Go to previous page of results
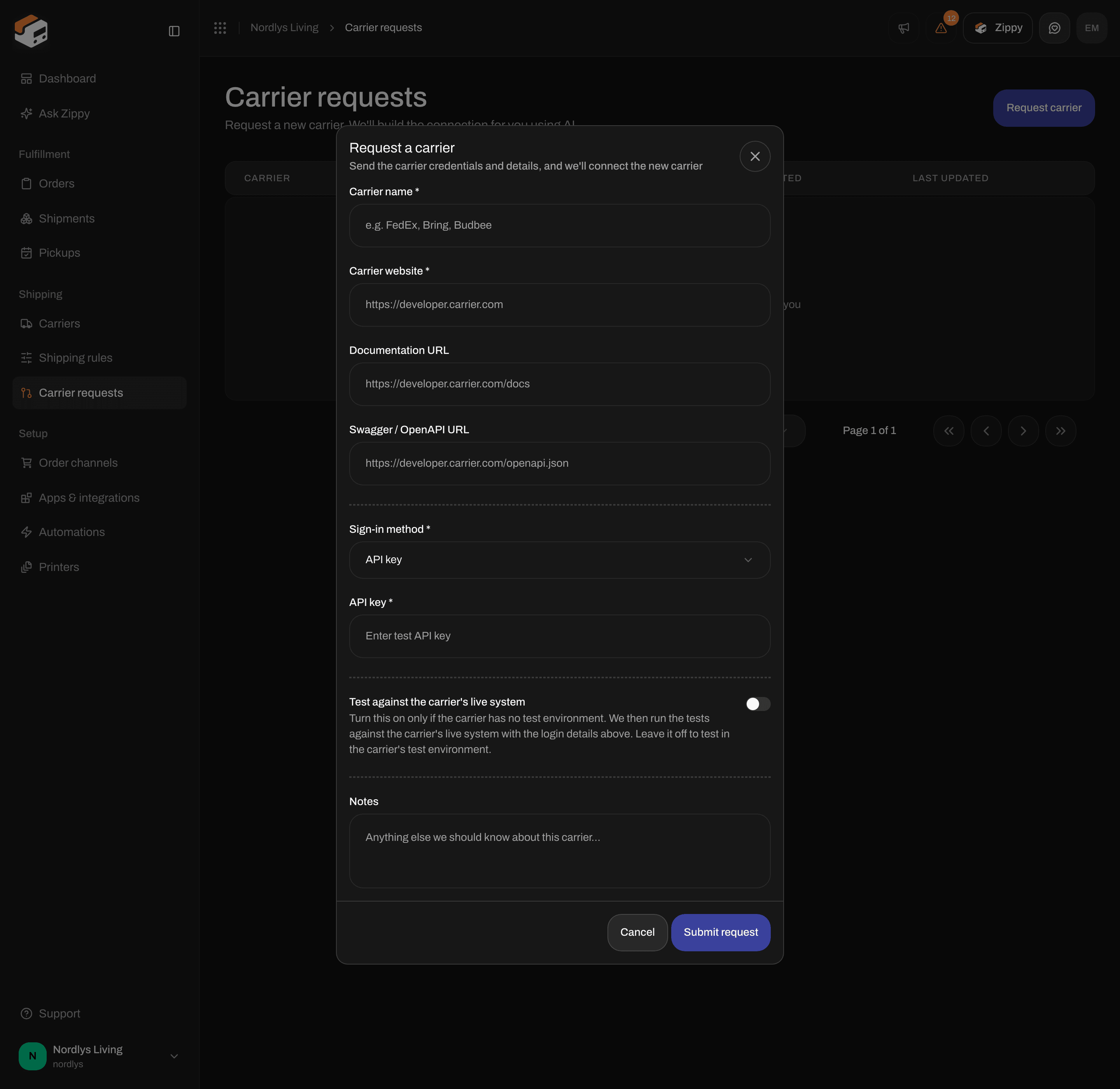 tap(985, 431)
